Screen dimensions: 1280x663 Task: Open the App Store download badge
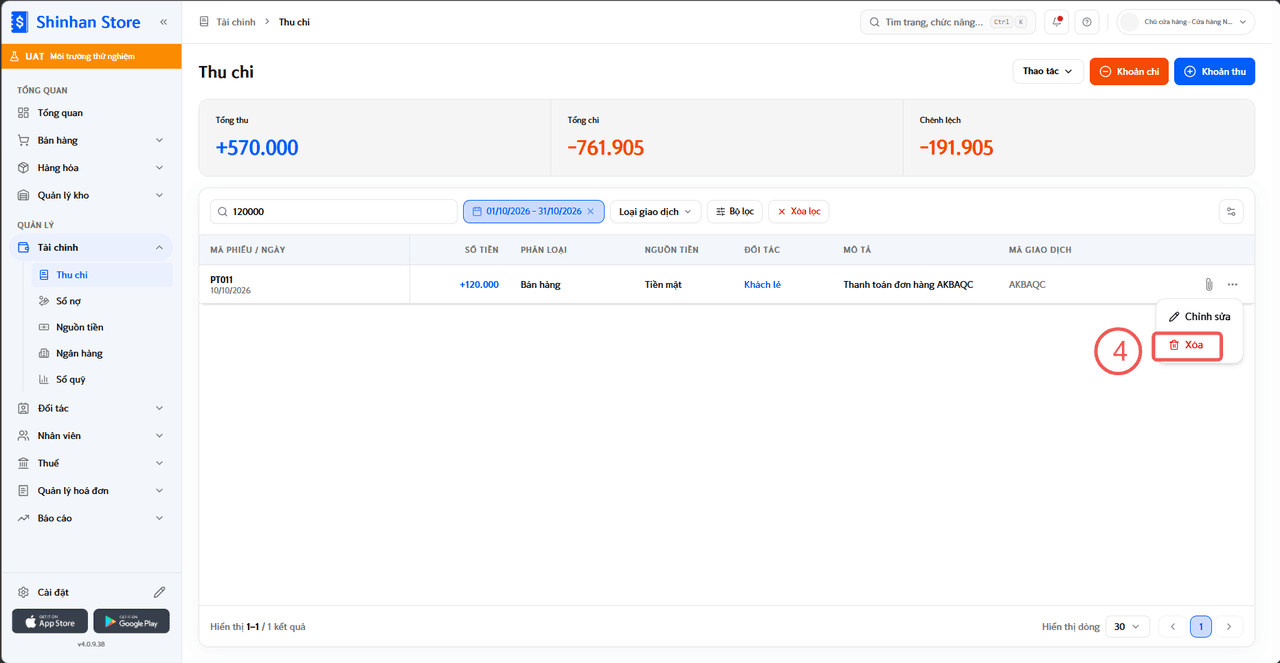pyautogui.click(x=50, y=621)
